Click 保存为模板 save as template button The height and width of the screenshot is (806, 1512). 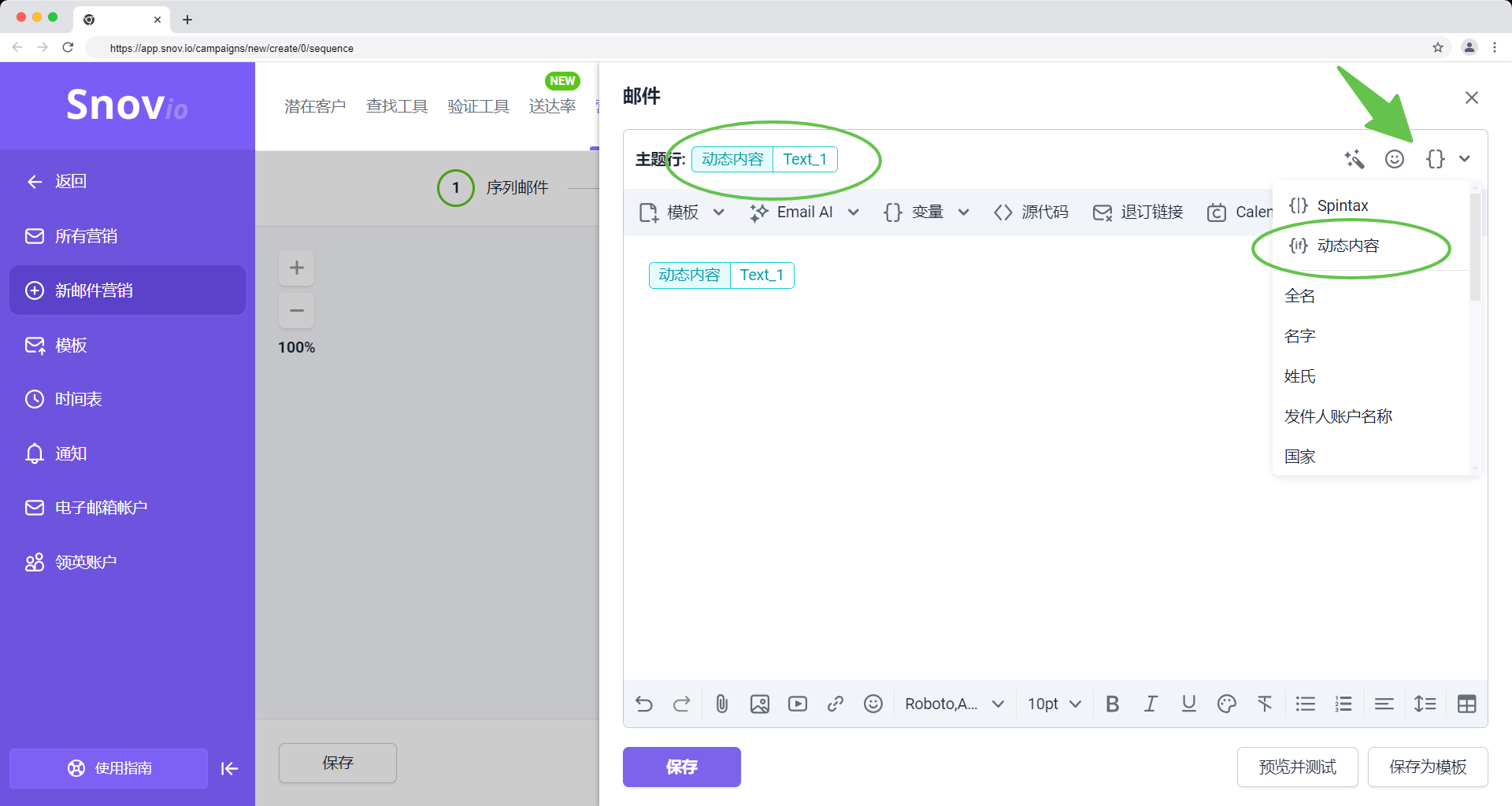1428,767
